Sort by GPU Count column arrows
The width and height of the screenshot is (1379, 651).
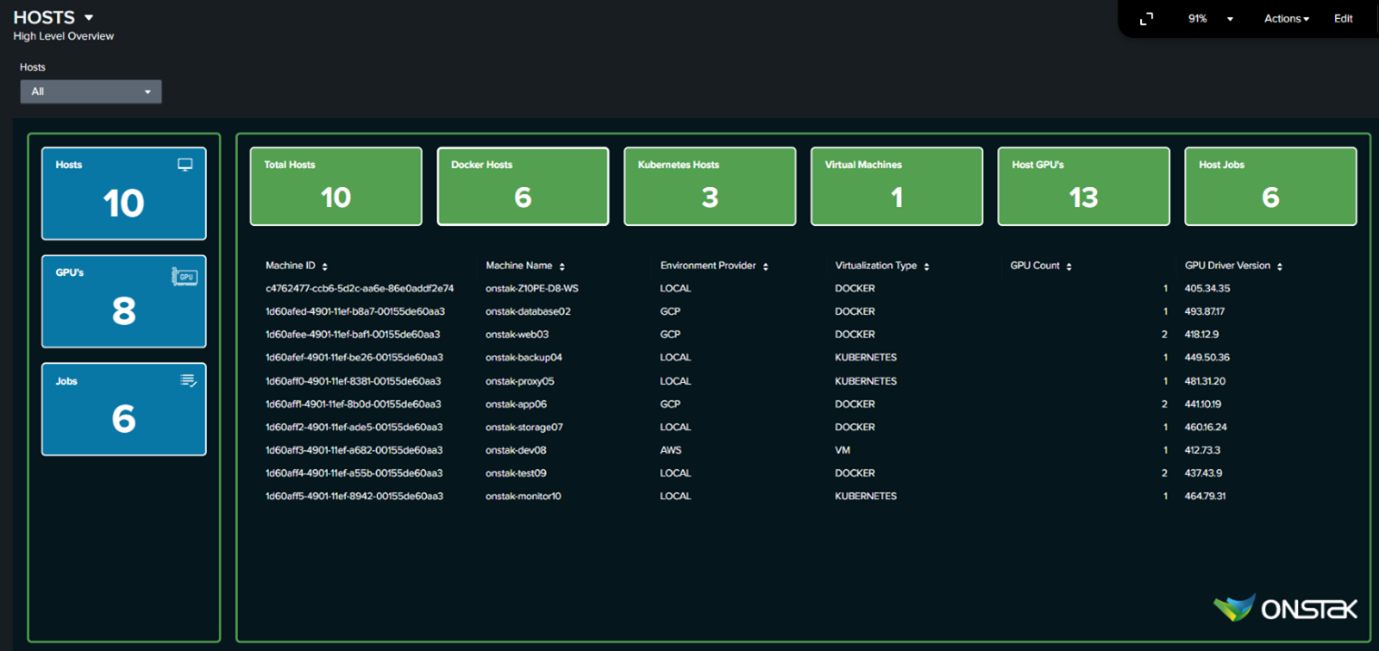click(x=1069, y=267)
